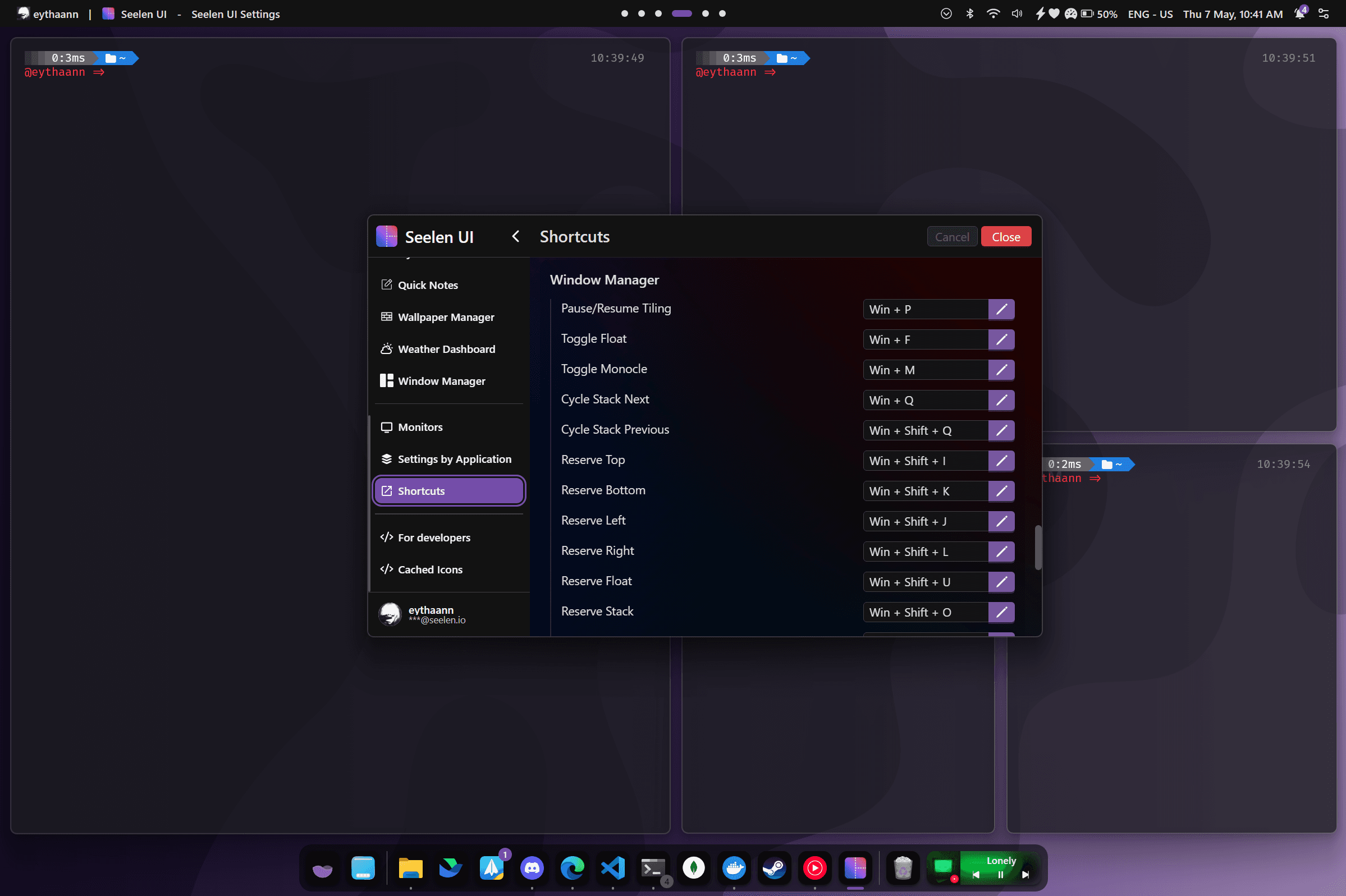Click the Reserve Stack label
1346x896 pixels.
pos(597,612)
